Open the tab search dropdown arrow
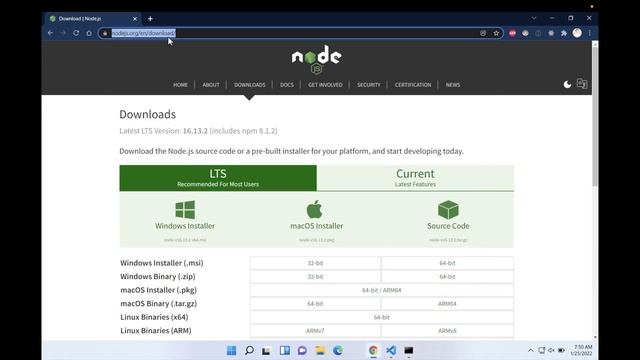 pos(533,18)
